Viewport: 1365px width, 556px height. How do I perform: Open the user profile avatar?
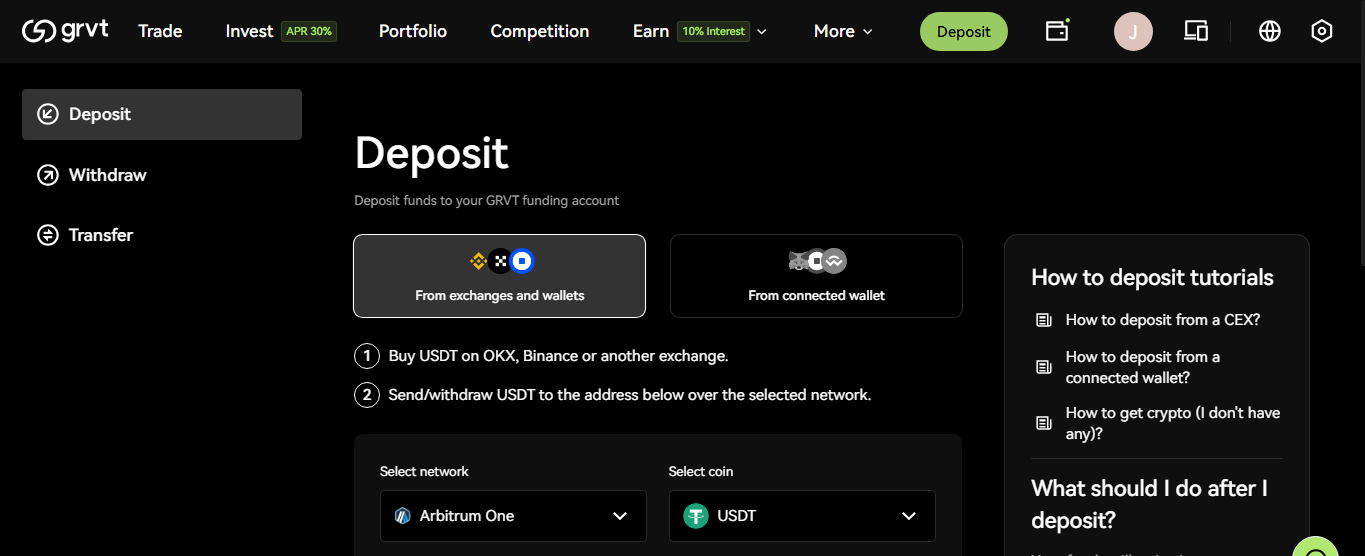click(1133, 32)
